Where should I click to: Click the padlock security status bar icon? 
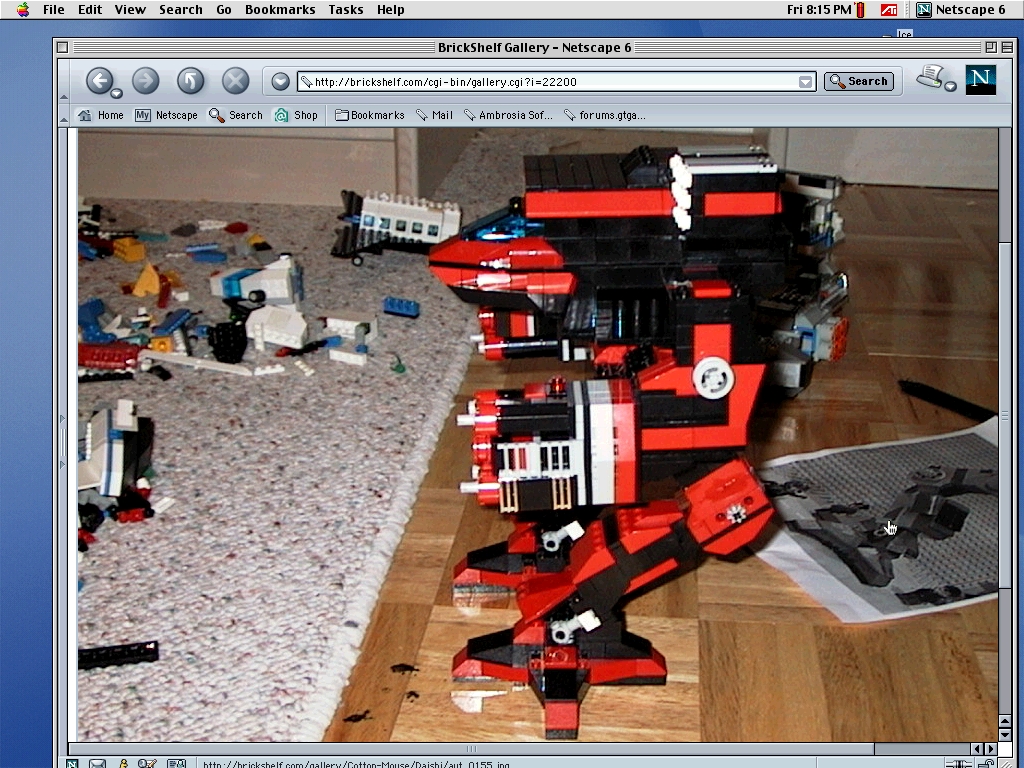click(x=987, y=763)
